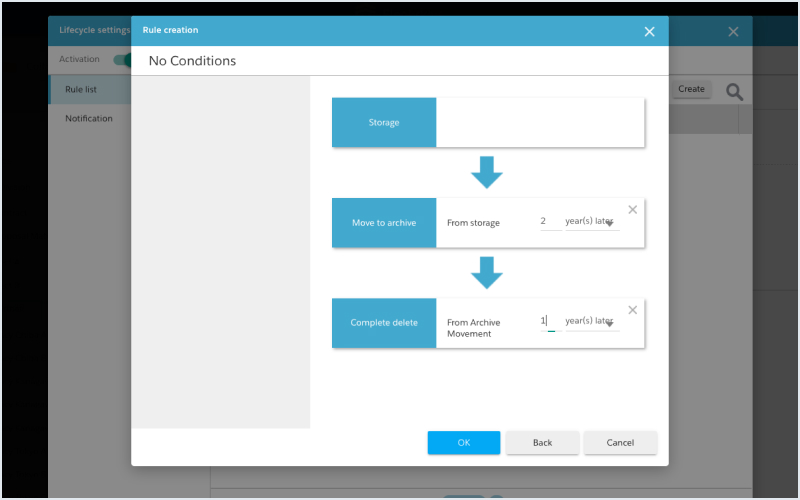Remove the Move to archive step

[632, 210]
